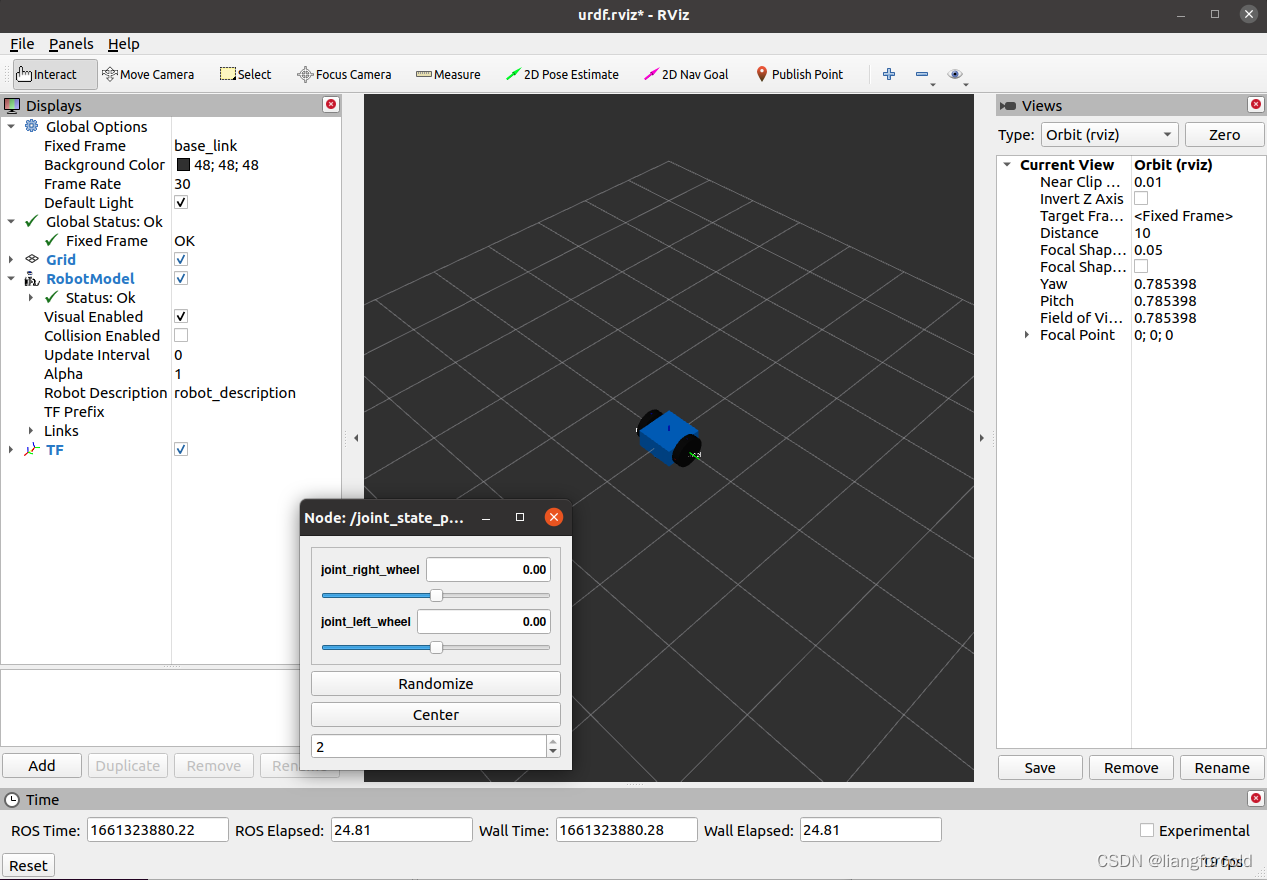Close the Views panel
The height and width of the screenshot is (880, 1267).
(1256, 105)
